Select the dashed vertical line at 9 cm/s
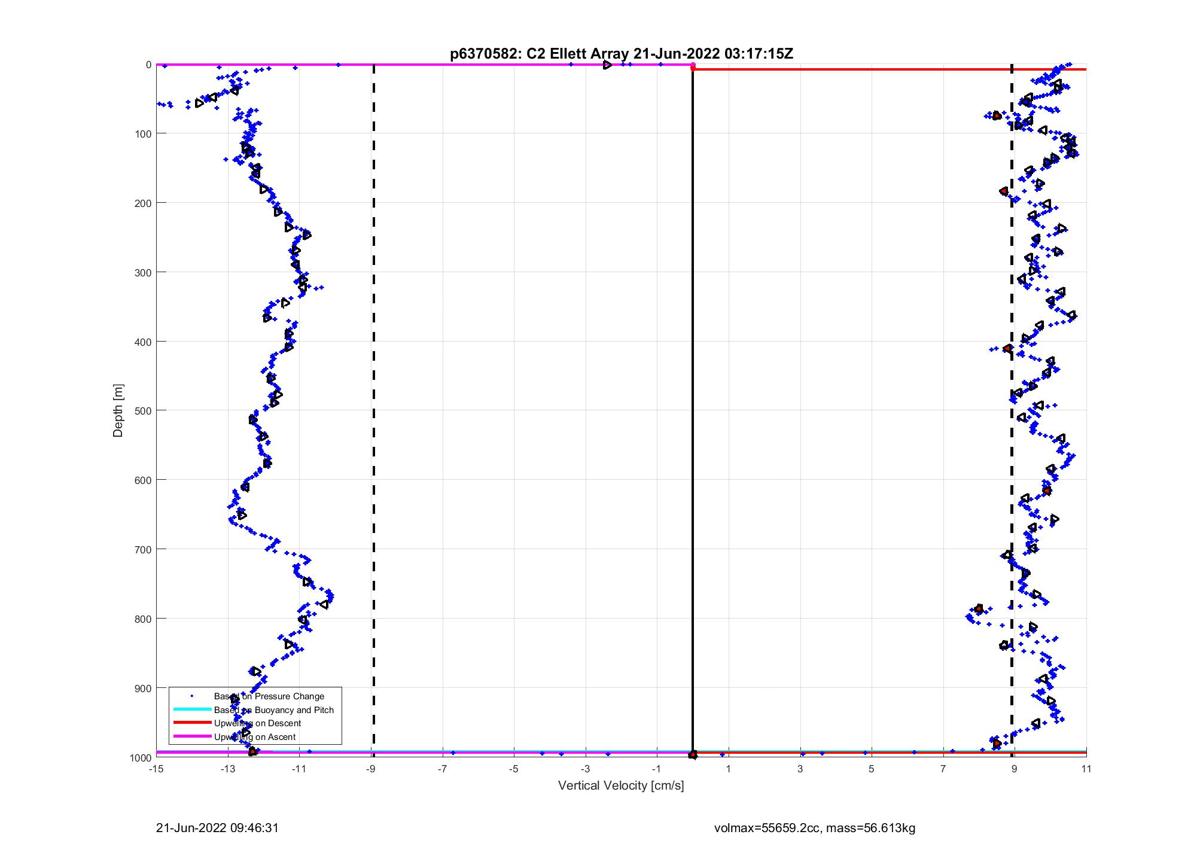The height and width of the screenshot is (851, 1200). point(1012,410)
